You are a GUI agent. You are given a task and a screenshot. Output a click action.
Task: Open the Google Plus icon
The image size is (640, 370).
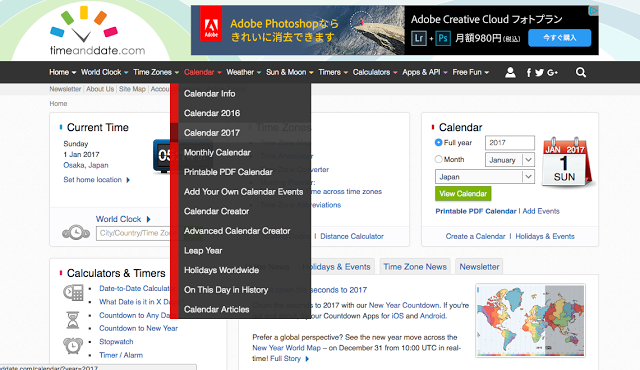coord(552,73)
